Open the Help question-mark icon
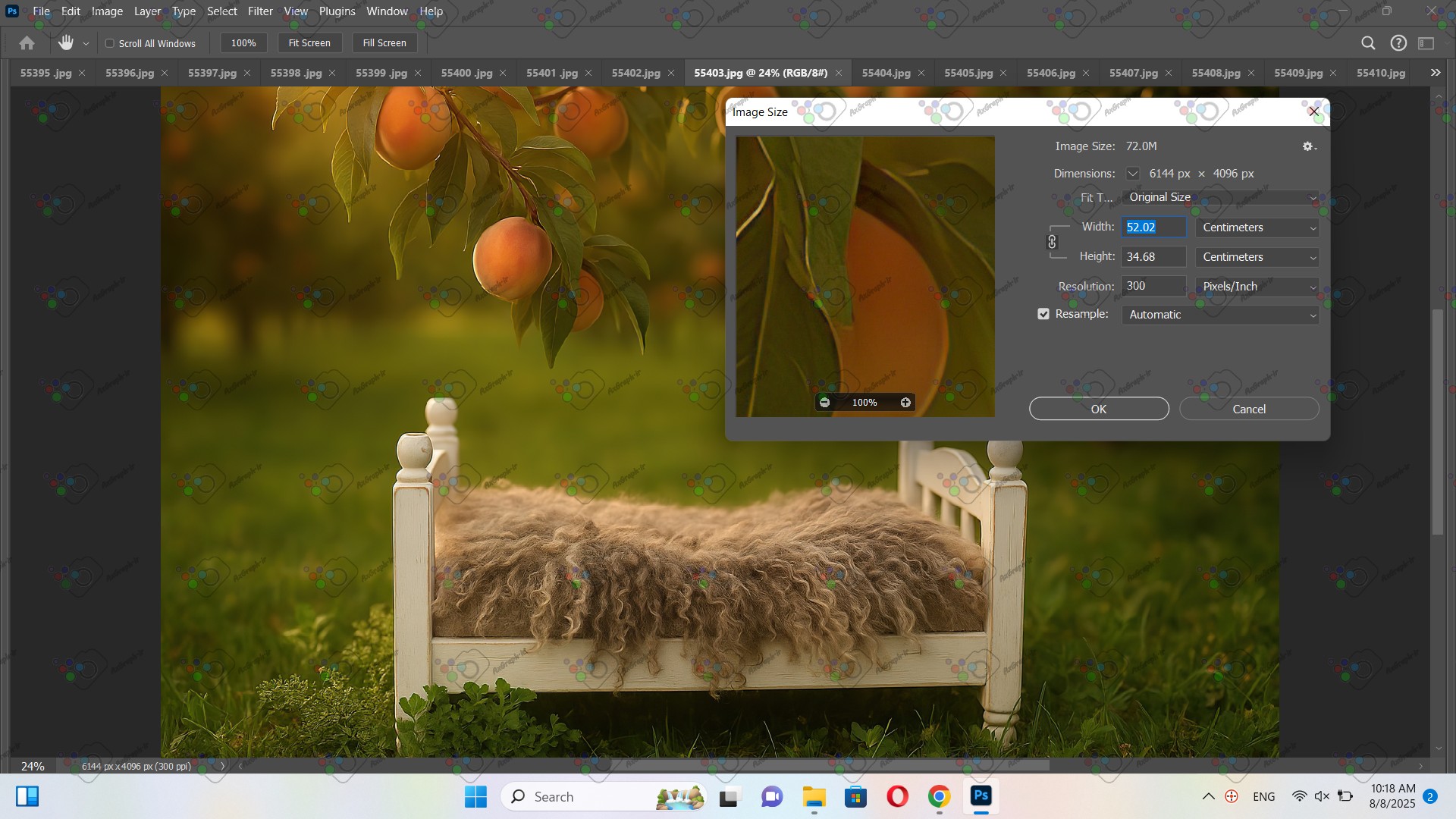 pyautogui.click(x=1398, y=43)
